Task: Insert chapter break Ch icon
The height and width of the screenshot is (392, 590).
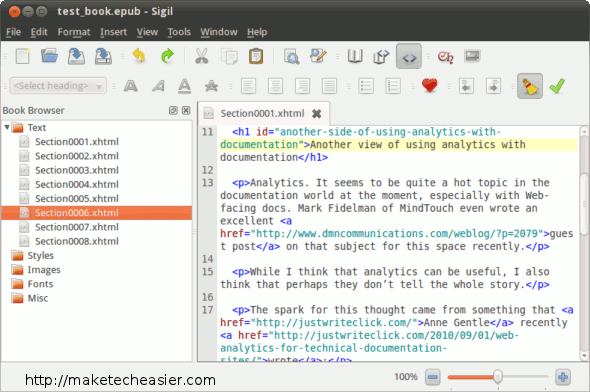Action: (445, 56)
